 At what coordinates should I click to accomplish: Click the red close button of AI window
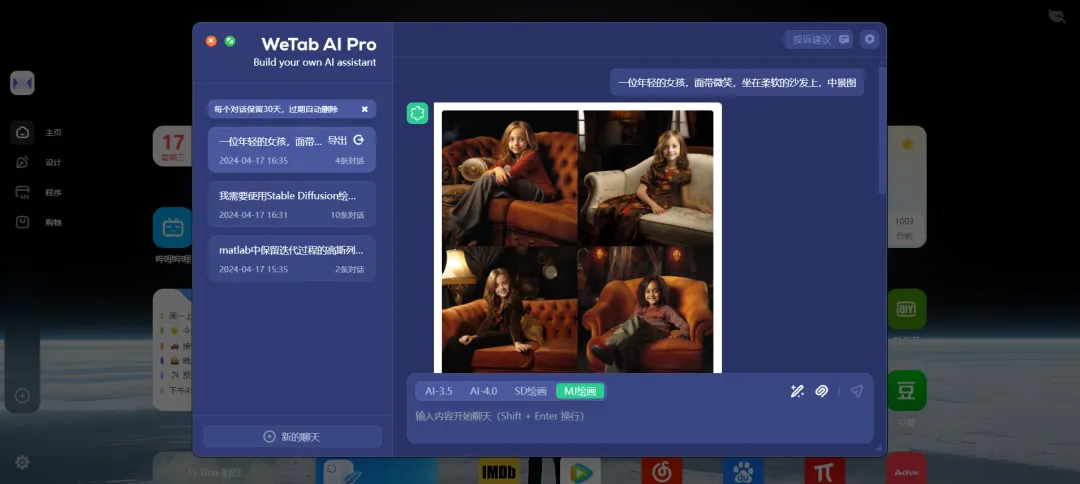pos(211,41)
